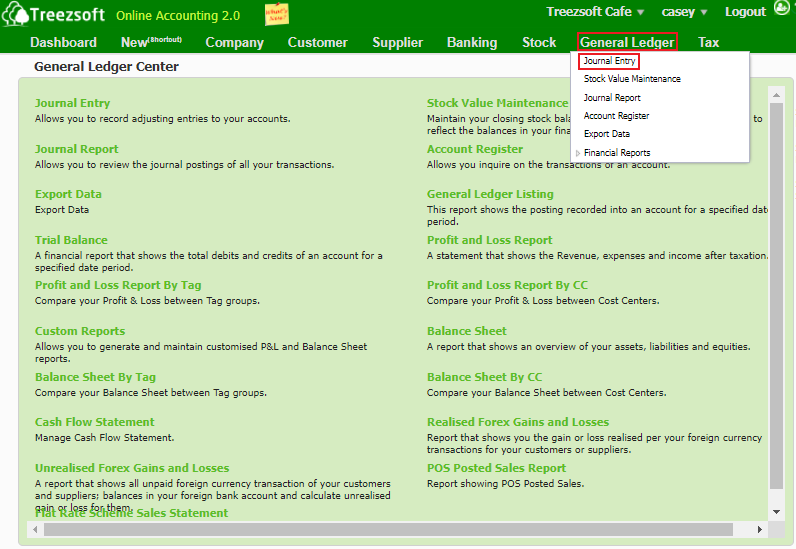The height and width of the screenshot is (549, 796).
Task: Open the Treezsoft Cafe company dropdown
Action: 595,12
